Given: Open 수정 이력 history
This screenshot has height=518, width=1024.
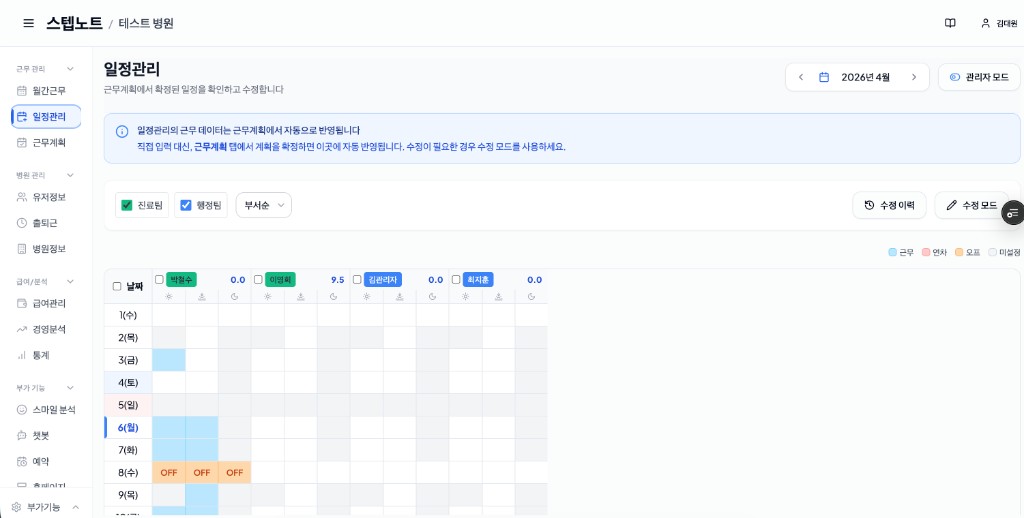Looking at the screenshot, I should pyautogui.click(x=889, y=205).
